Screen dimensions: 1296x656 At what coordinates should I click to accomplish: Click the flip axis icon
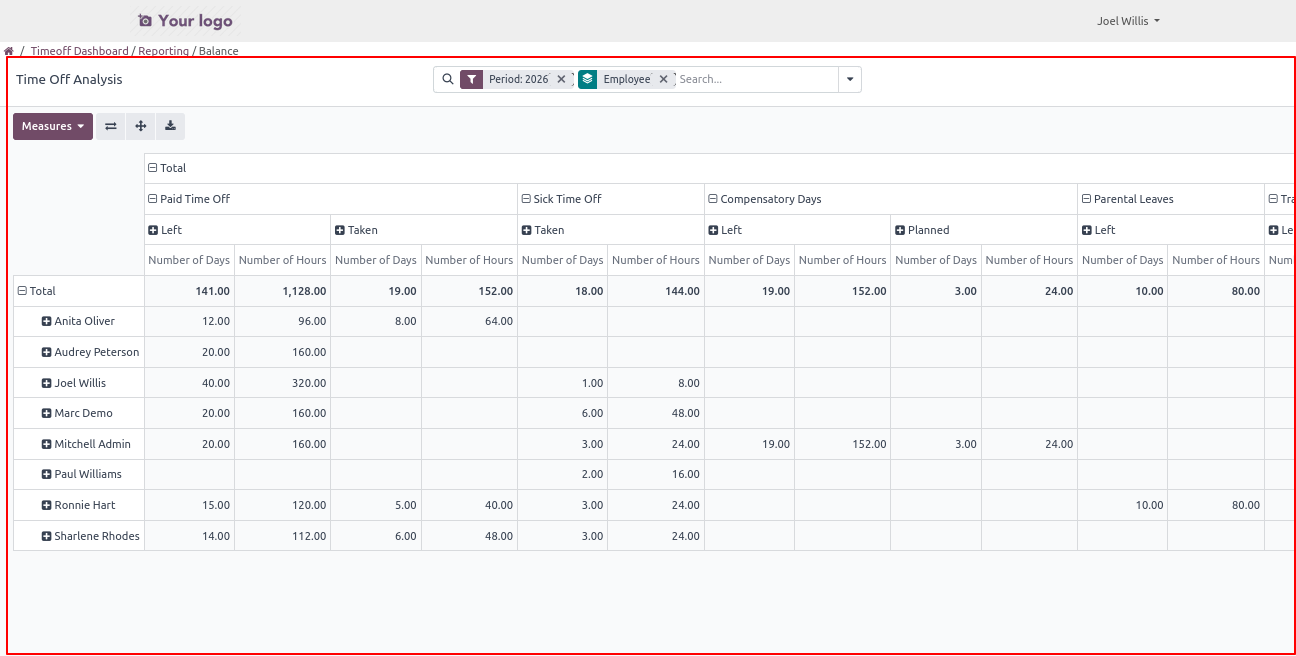[110, 126]
